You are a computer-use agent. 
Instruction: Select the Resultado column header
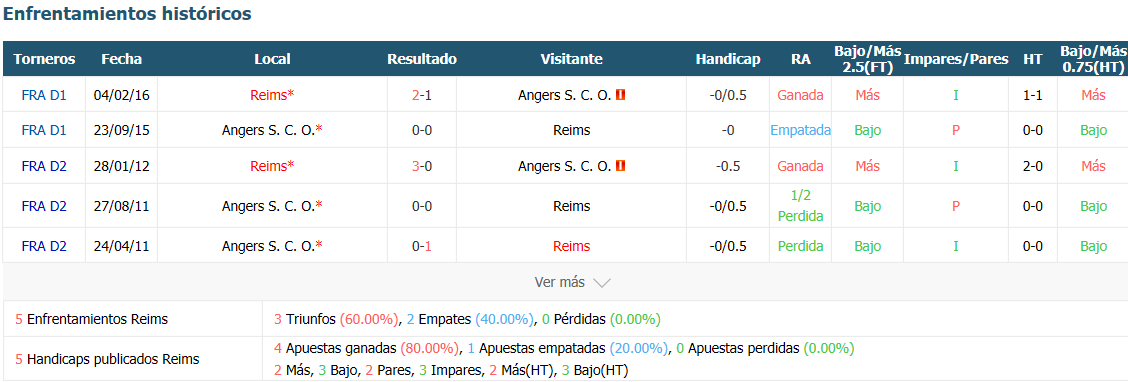click(422, 59)
